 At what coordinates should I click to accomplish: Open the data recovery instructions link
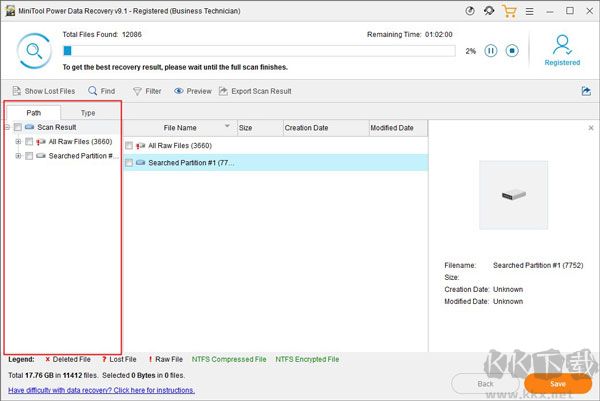tap(101, 390)
